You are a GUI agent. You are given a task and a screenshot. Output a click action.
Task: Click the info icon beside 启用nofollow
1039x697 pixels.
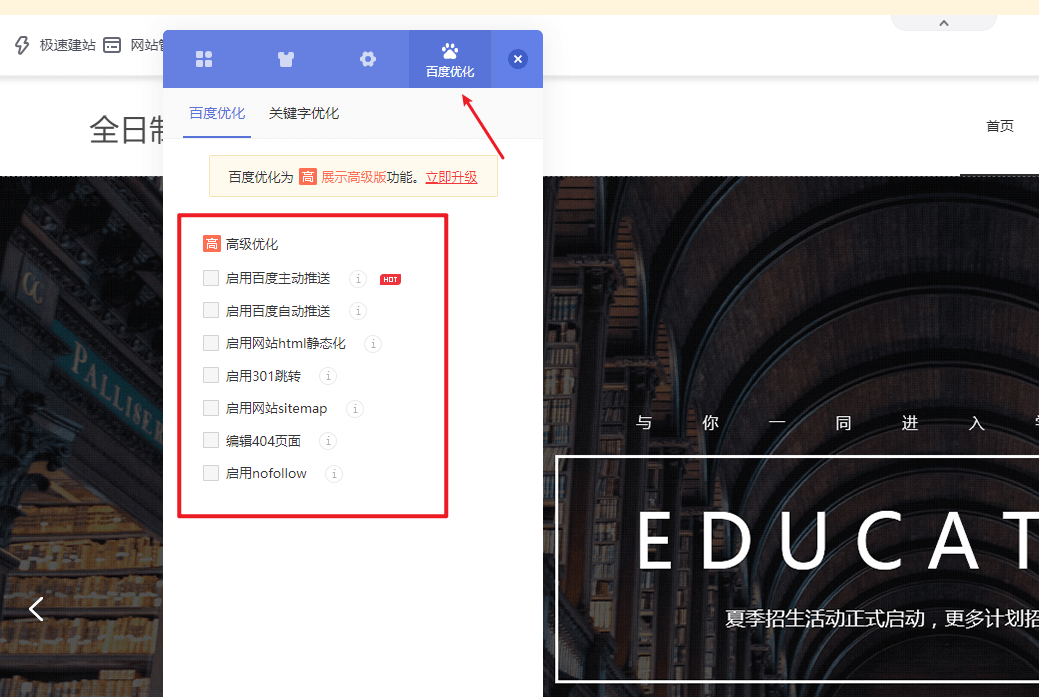334,474
